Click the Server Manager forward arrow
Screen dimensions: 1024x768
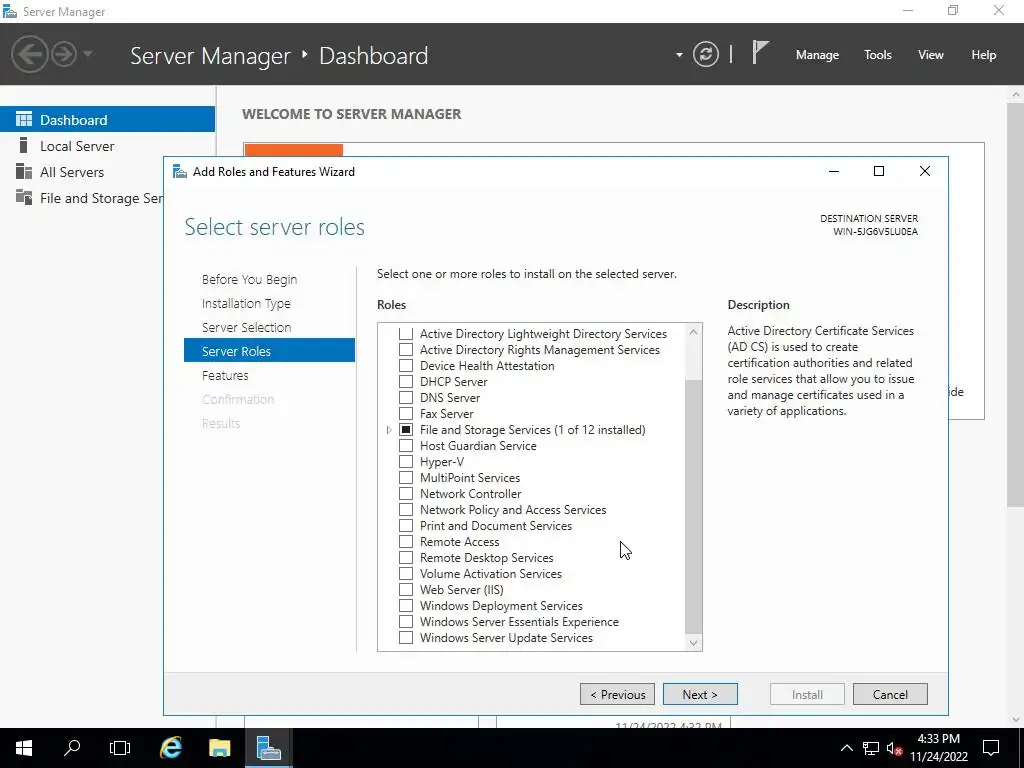(x=64, y=54)
